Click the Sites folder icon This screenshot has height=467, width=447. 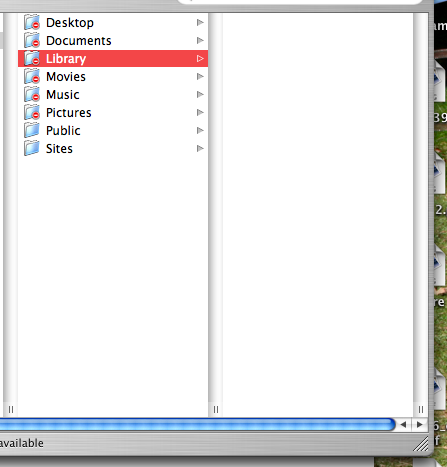click(32, 148)
